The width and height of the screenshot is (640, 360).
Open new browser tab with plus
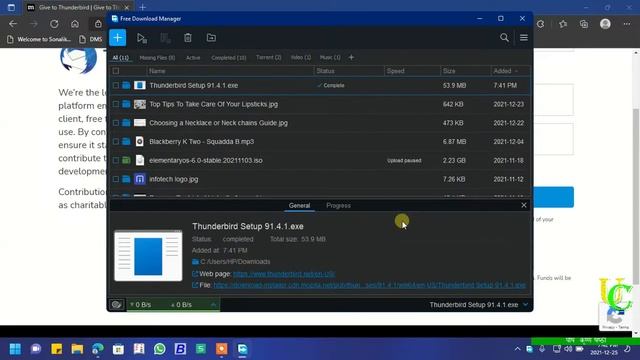(142, 7)
